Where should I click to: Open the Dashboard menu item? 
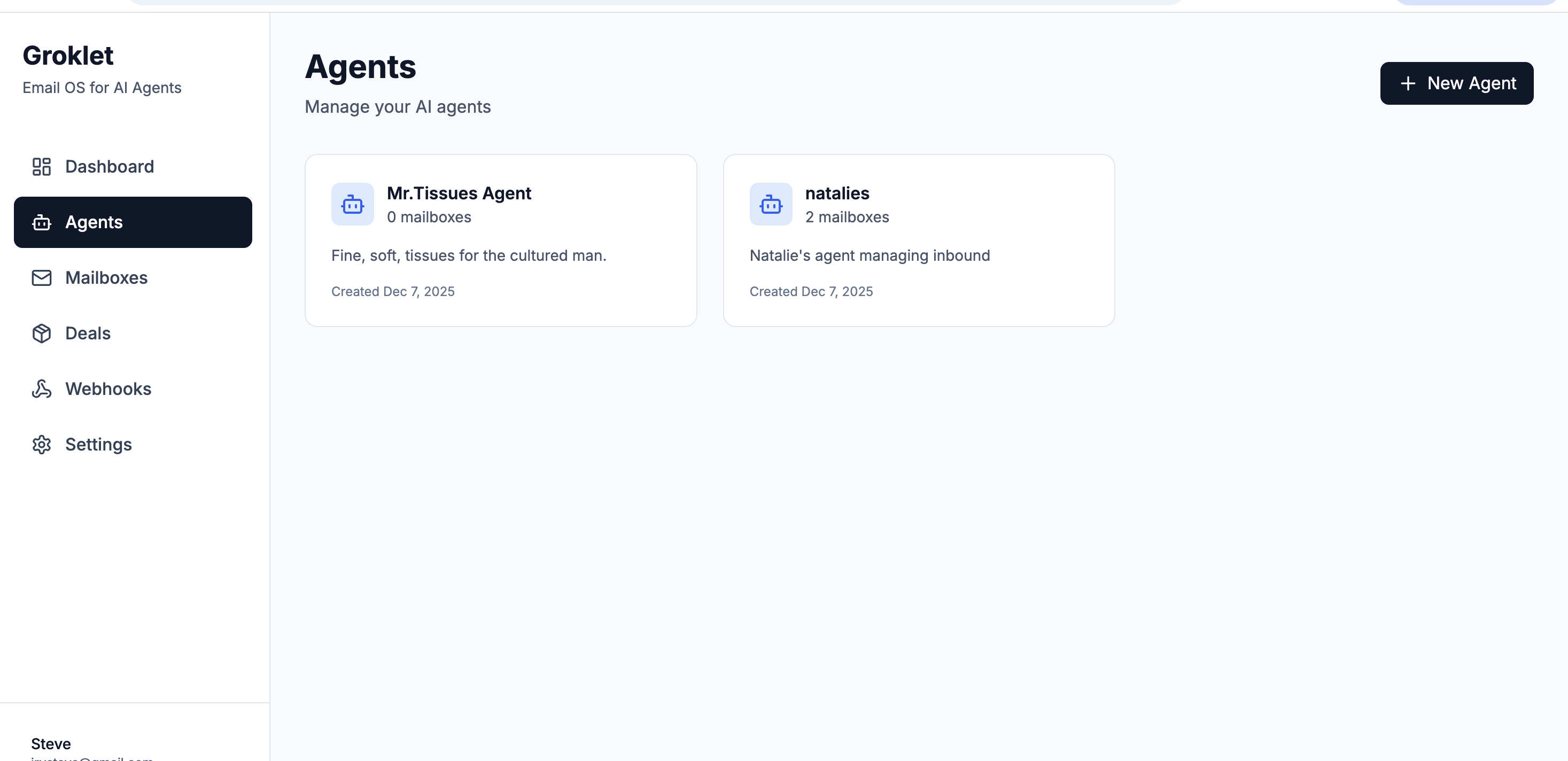coord(110,166)
